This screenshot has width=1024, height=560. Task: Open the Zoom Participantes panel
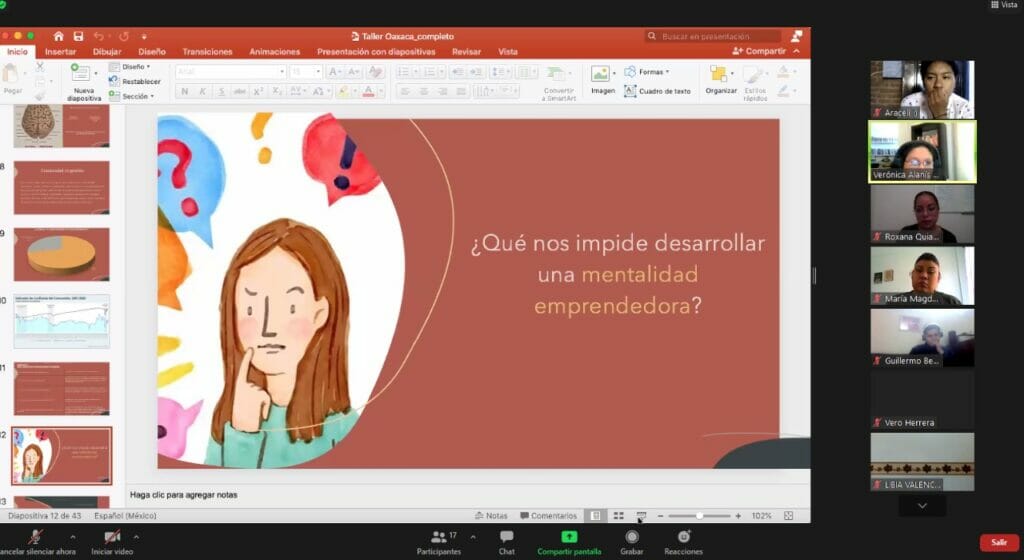pos(440,537)
